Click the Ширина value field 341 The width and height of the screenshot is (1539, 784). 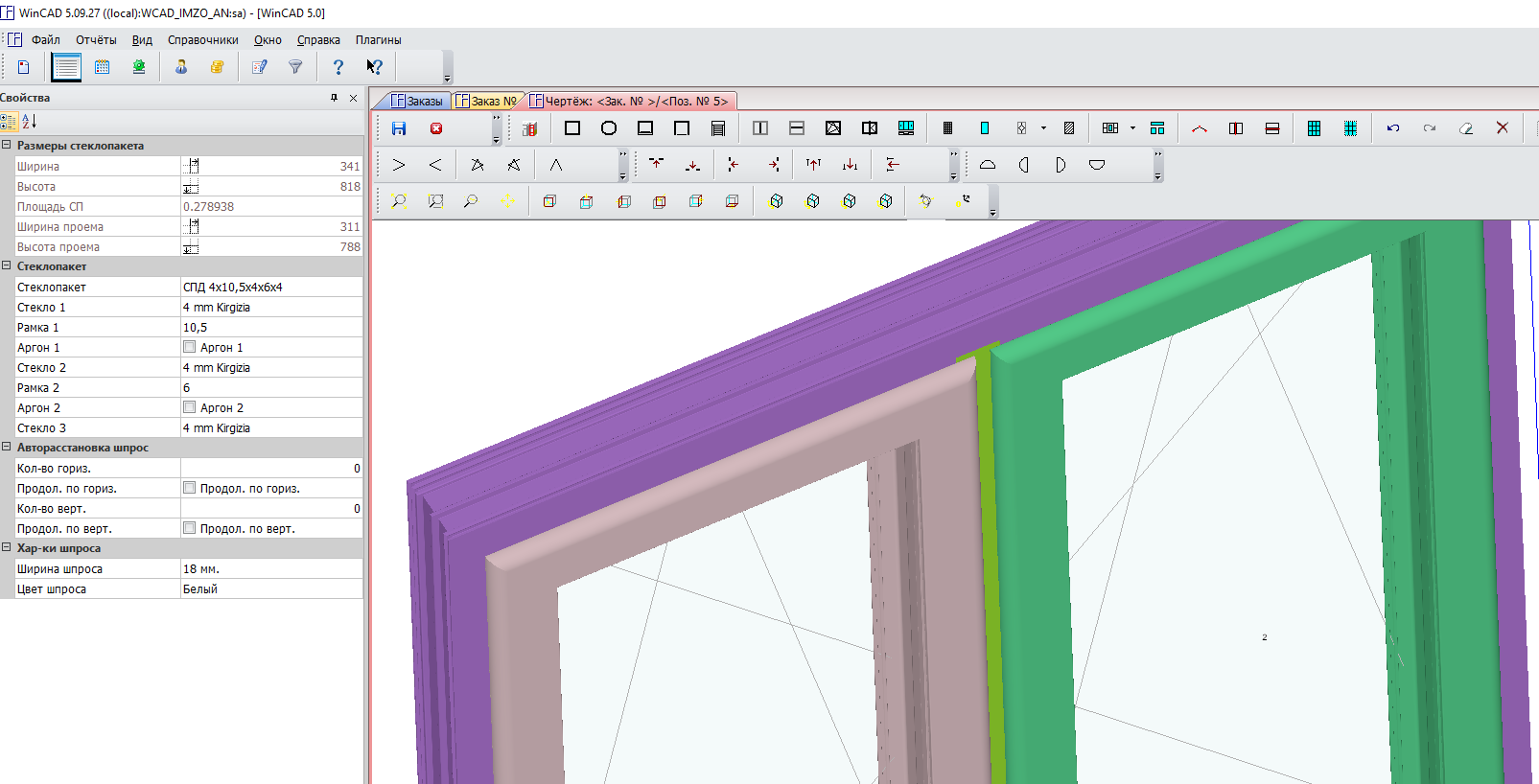pyautogui.click(x=271, y=166)
